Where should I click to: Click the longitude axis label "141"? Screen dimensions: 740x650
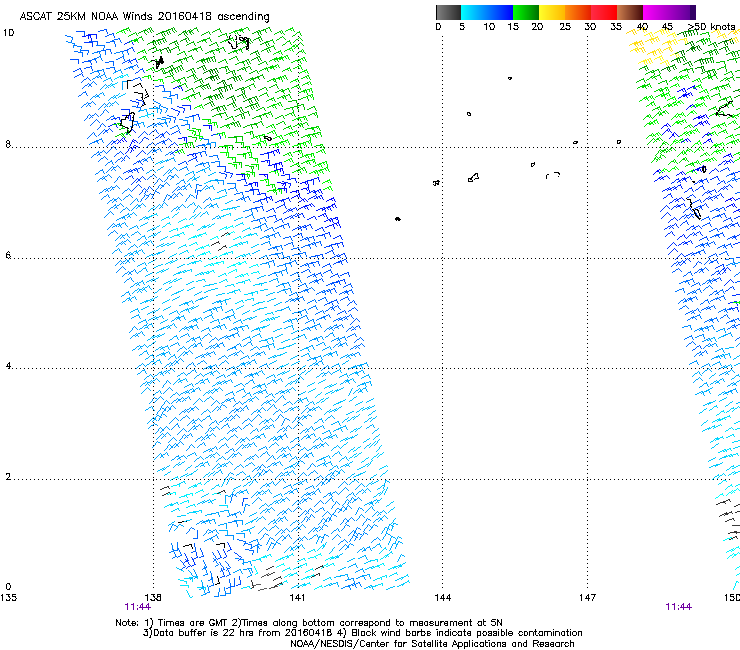coord(297,598)
